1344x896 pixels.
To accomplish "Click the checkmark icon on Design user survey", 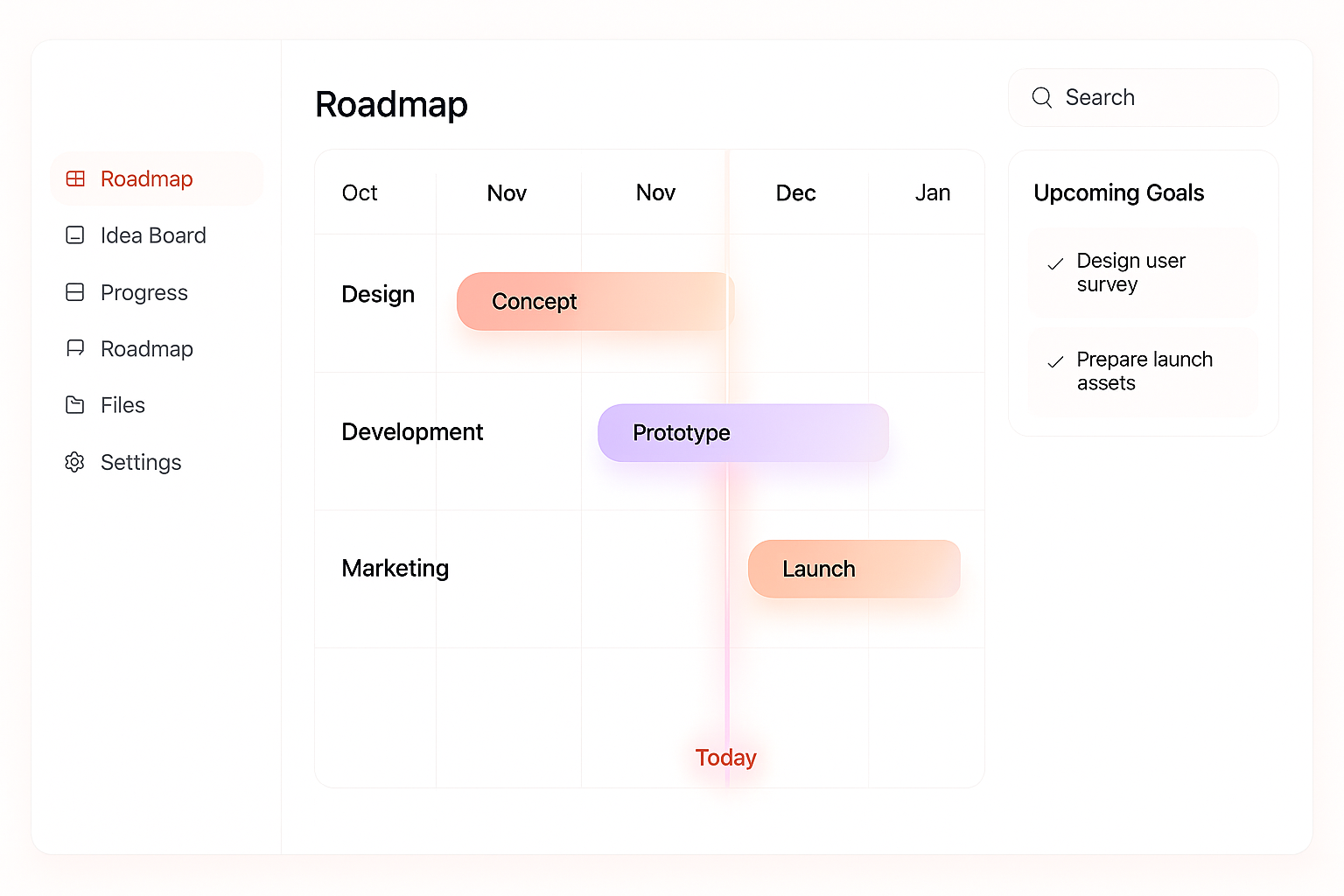I will pos(1055,263).
